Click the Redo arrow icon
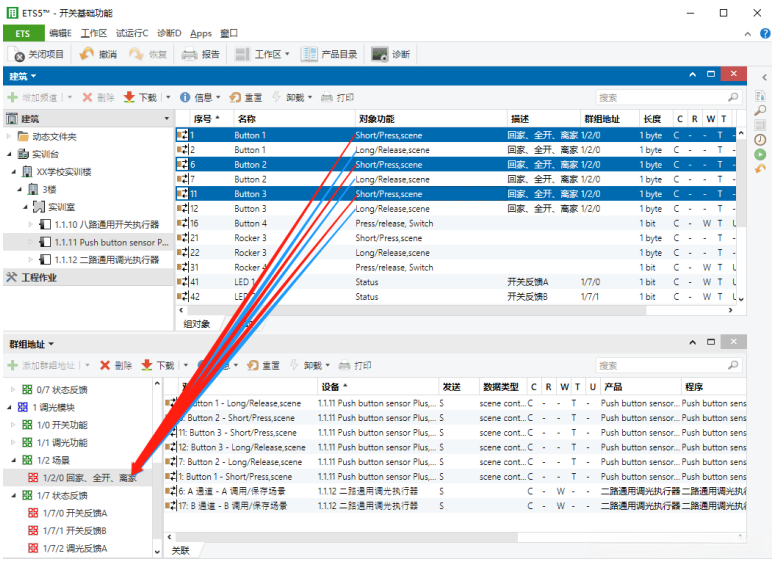 pyautogui.click(x=136, y=54)
